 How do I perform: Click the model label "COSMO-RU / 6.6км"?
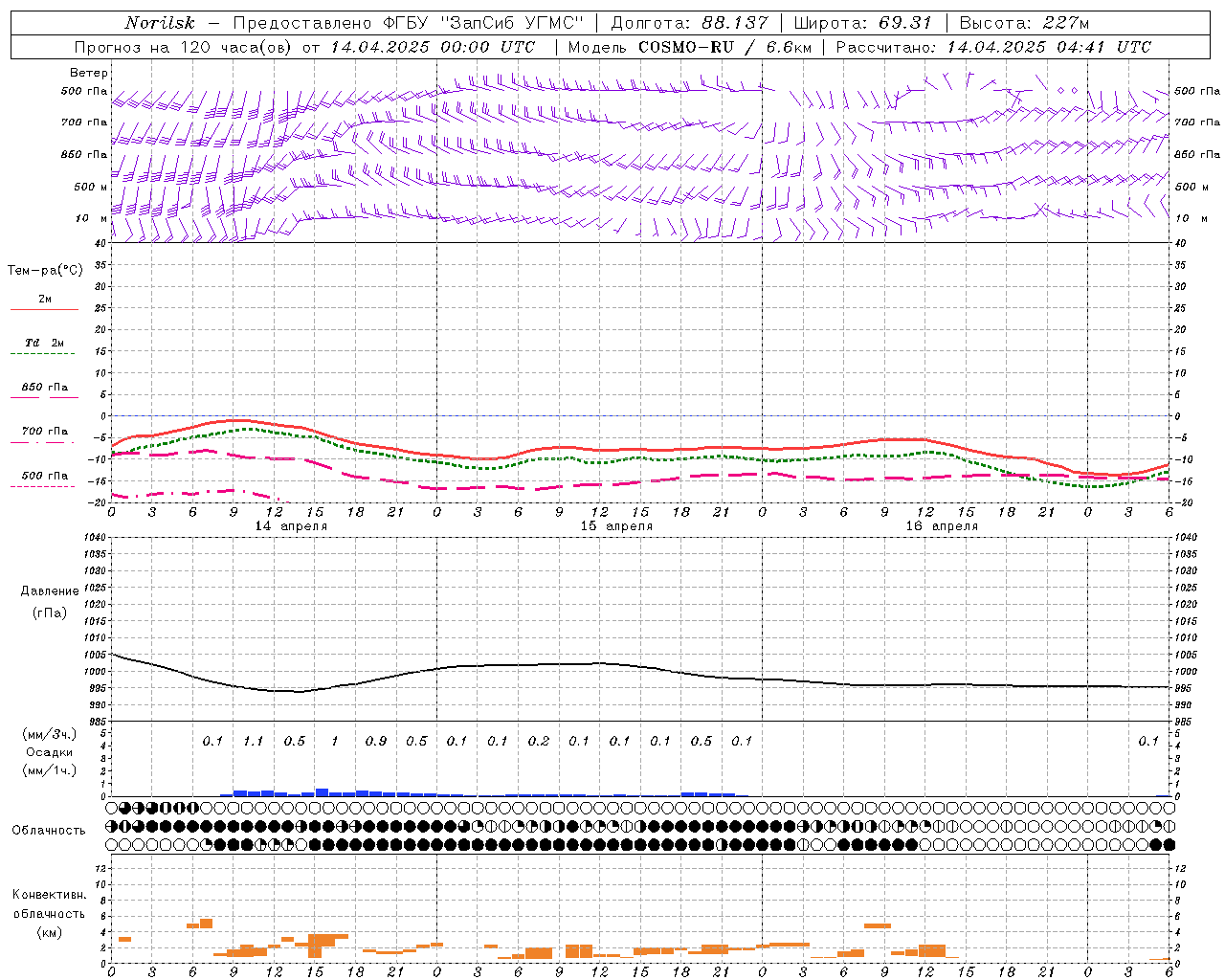point(724,47)
